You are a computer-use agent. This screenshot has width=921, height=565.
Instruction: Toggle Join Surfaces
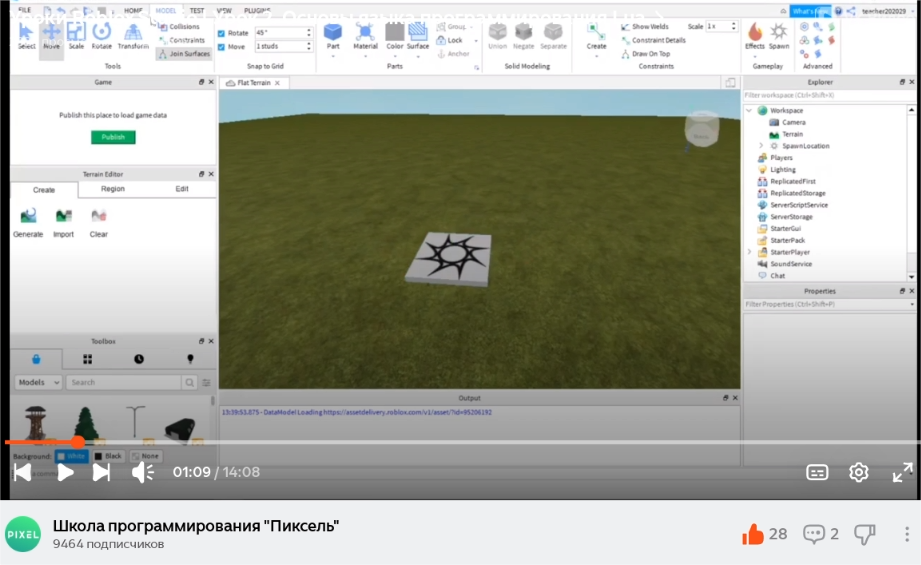click(184, 53)
